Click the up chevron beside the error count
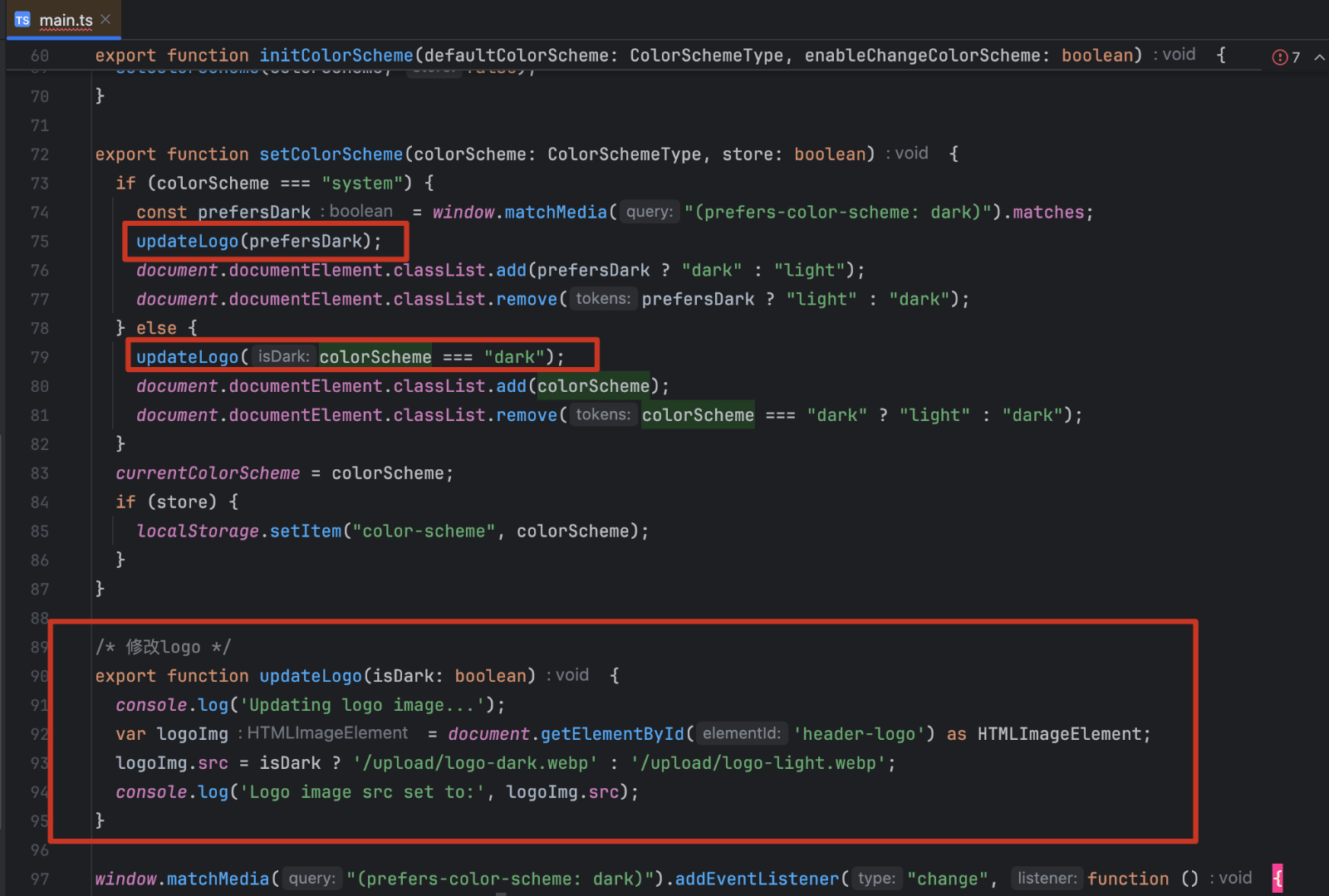 (1319, 56)
